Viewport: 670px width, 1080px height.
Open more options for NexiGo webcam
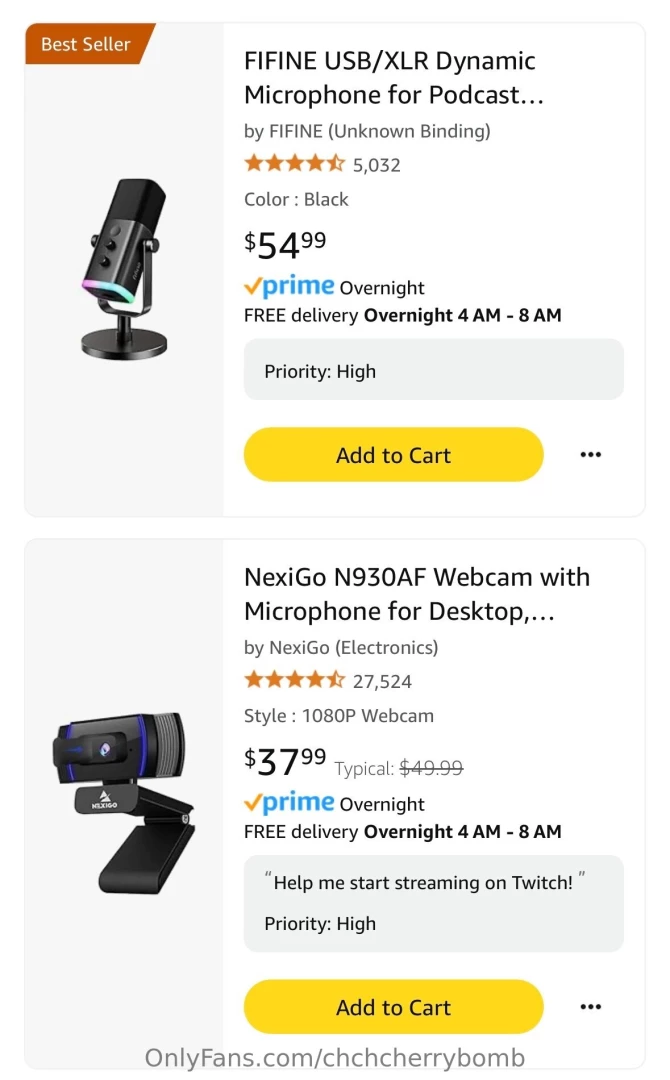pyautogui.click(x=591, y=1007)
